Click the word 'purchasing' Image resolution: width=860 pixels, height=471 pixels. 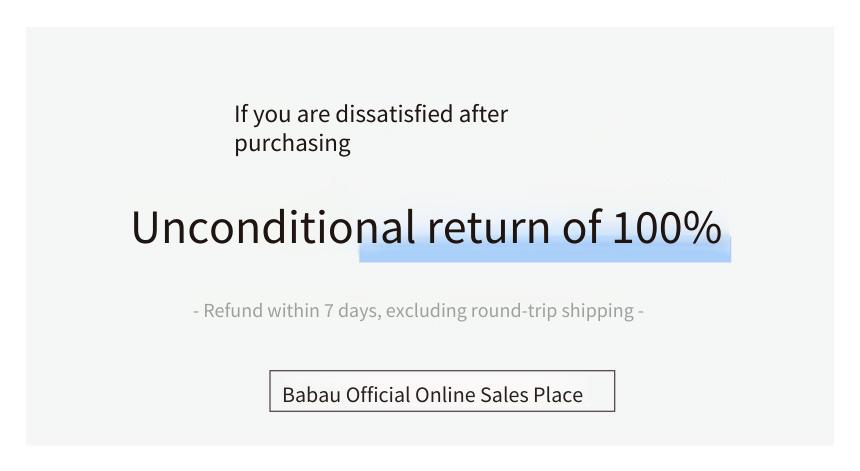tap(292, 144)
